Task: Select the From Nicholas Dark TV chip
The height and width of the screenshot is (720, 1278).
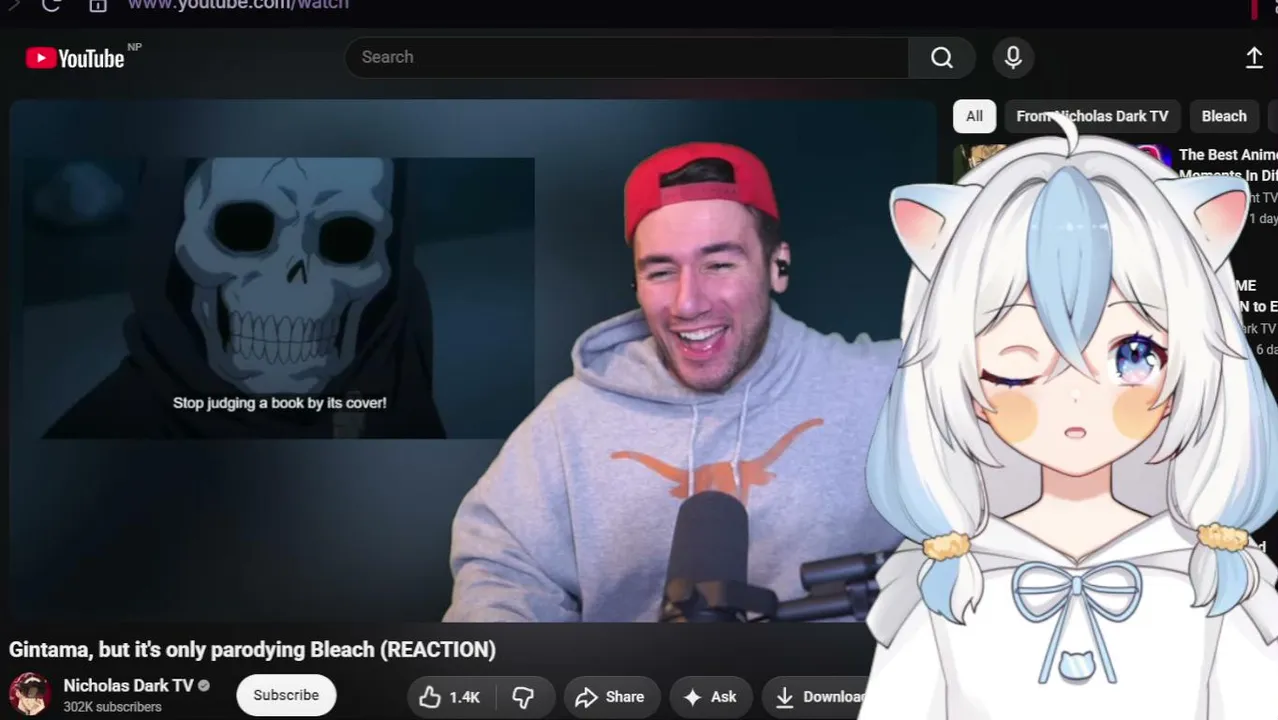Action: 1092,116
